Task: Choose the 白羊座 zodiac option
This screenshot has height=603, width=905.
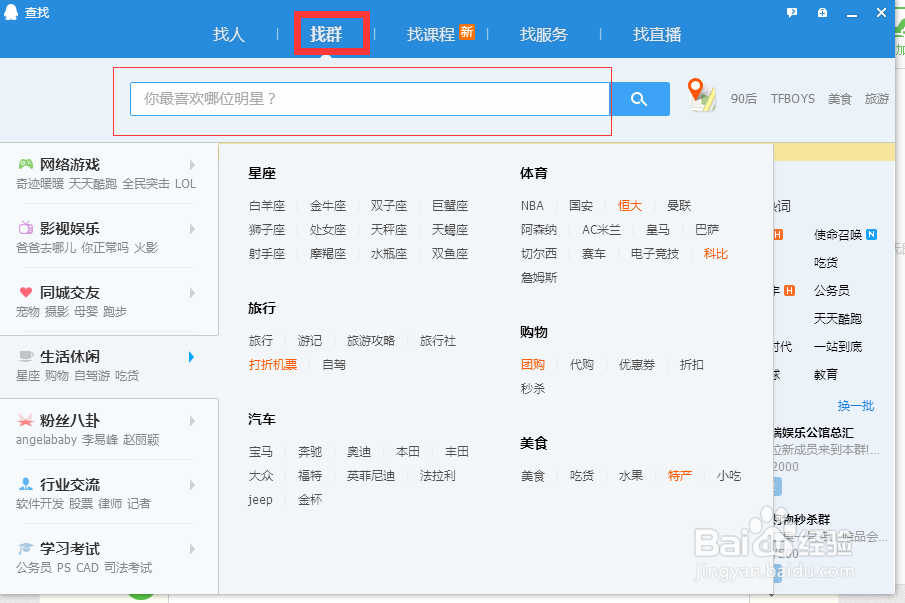Action: 268,205
